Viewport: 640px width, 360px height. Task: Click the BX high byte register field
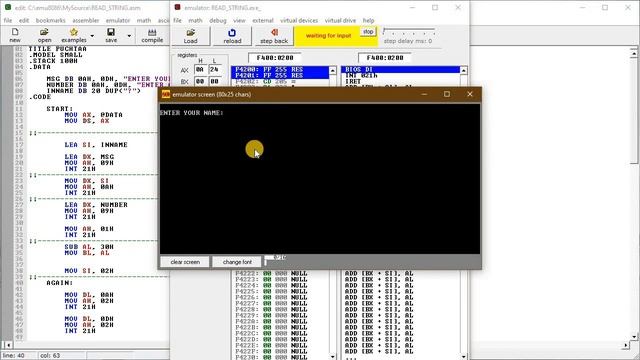tap(200, 81)
